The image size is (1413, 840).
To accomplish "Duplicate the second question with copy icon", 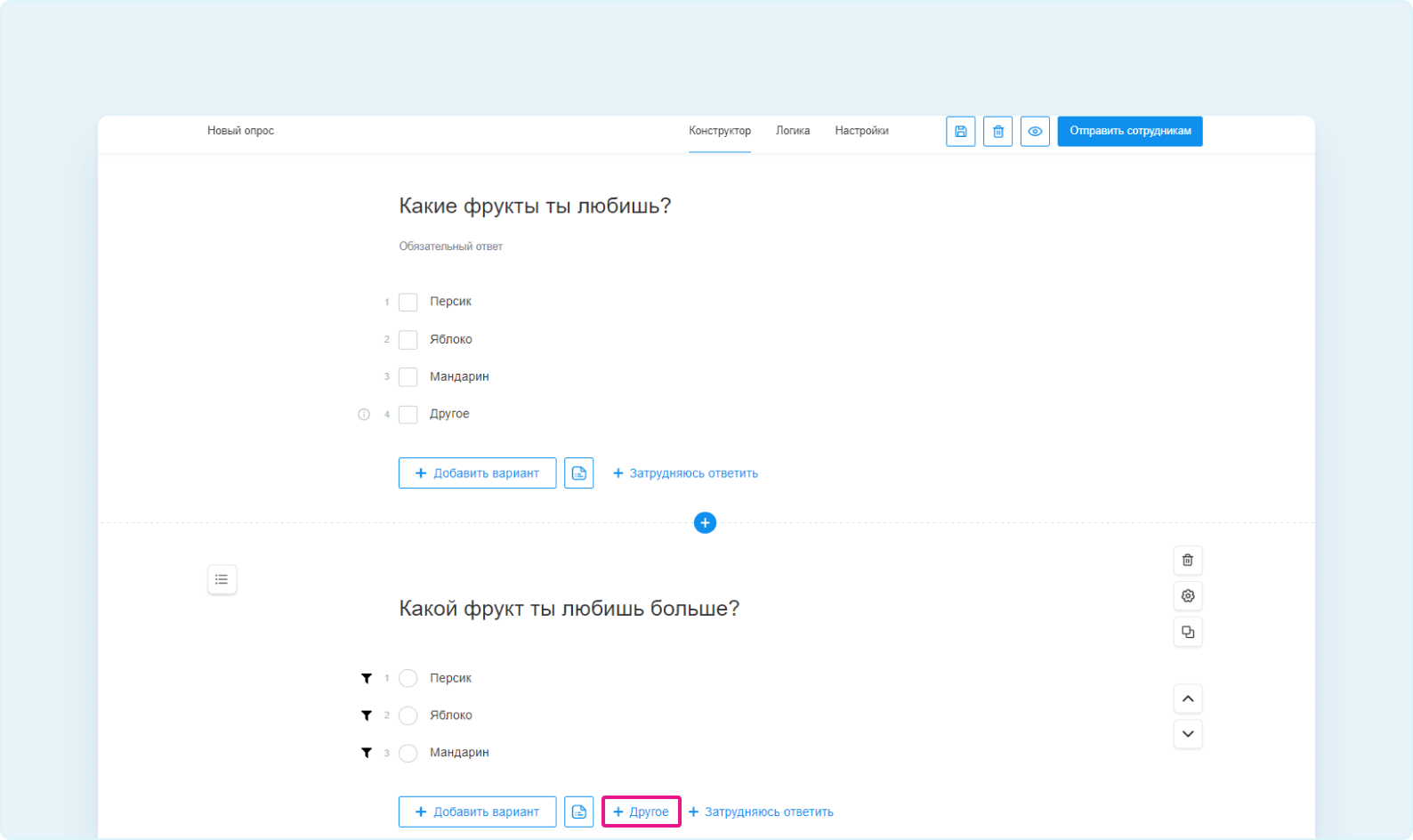I will [x=1188, y=632].
